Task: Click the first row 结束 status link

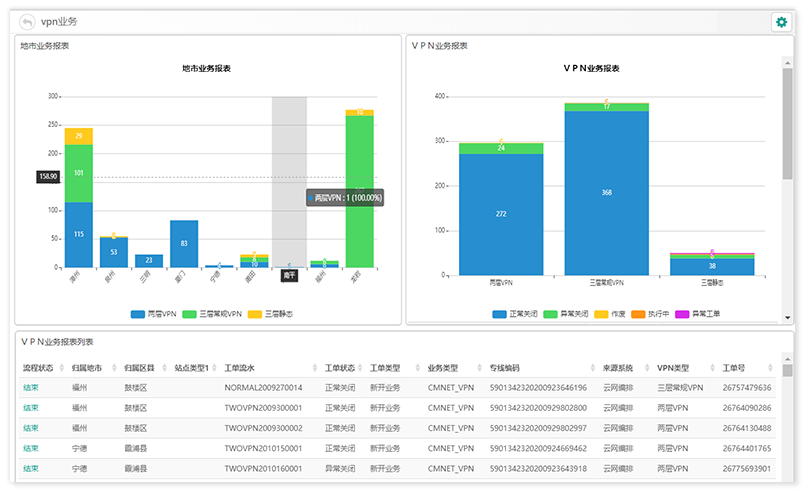Action: [31, 387]
